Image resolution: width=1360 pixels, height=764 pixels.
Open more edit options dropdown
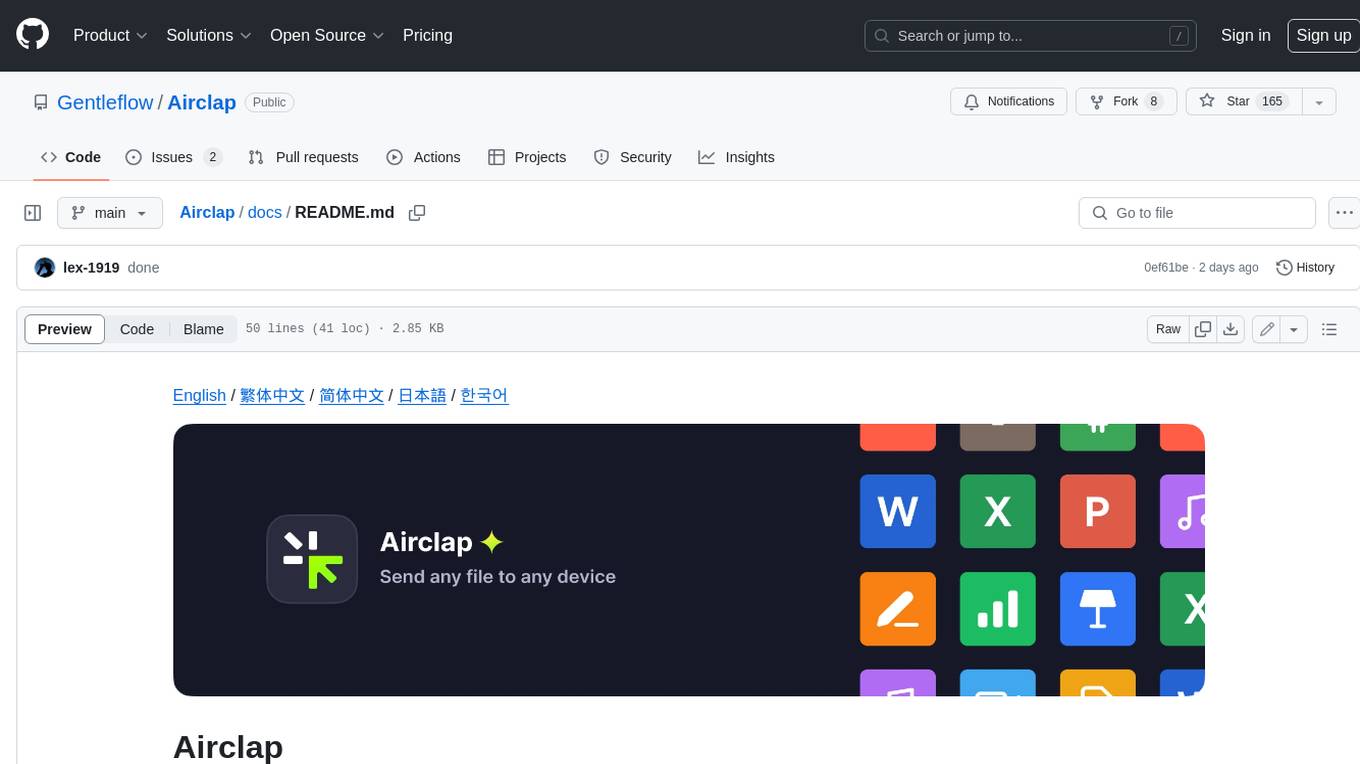[1294, 329]
